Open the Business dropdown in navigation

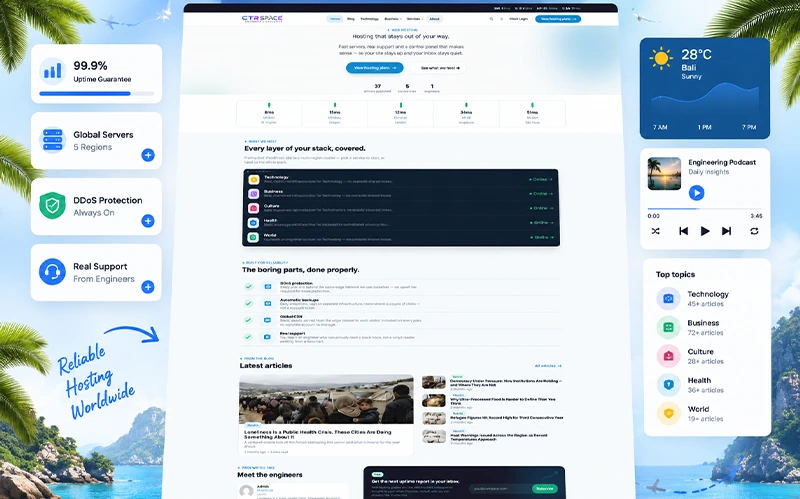(393, 19)
